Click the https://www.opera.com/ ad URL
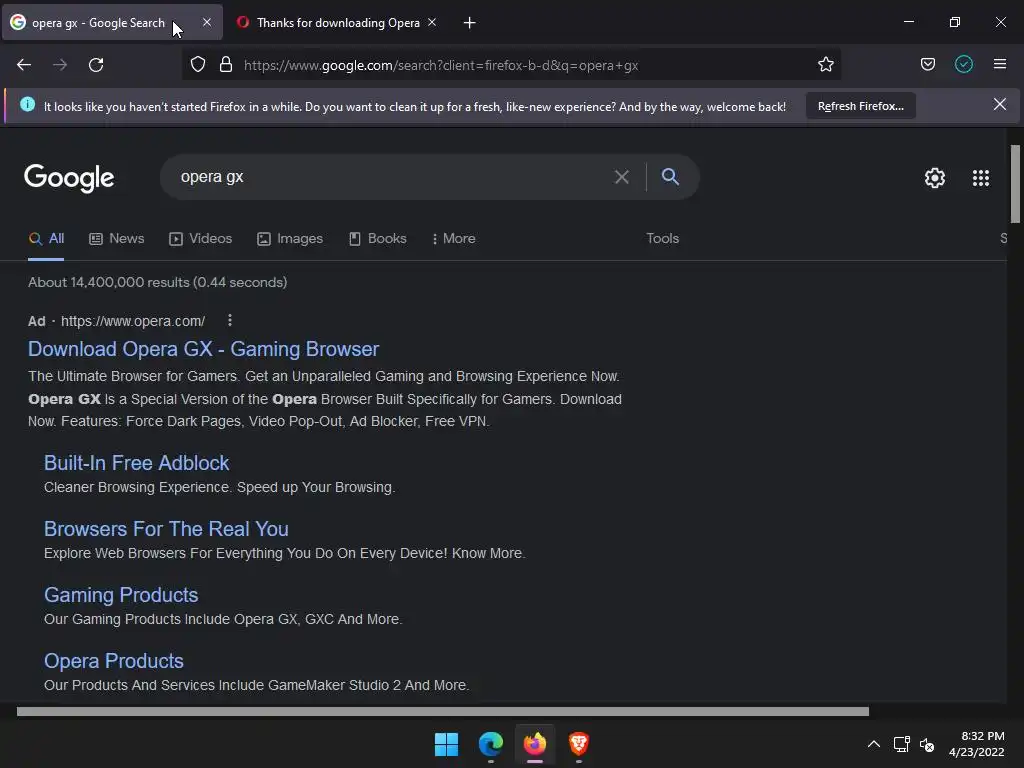This screenshot has height=768, width=1024. click(133, 321)
